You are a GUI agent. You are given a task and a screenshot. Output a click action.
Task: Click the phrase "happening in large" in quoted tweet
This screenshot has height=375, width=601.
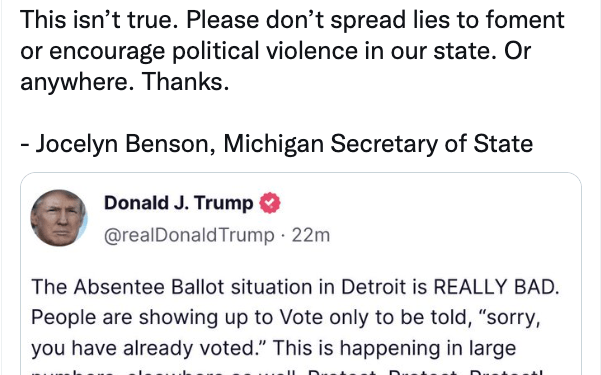coord(428,348)
